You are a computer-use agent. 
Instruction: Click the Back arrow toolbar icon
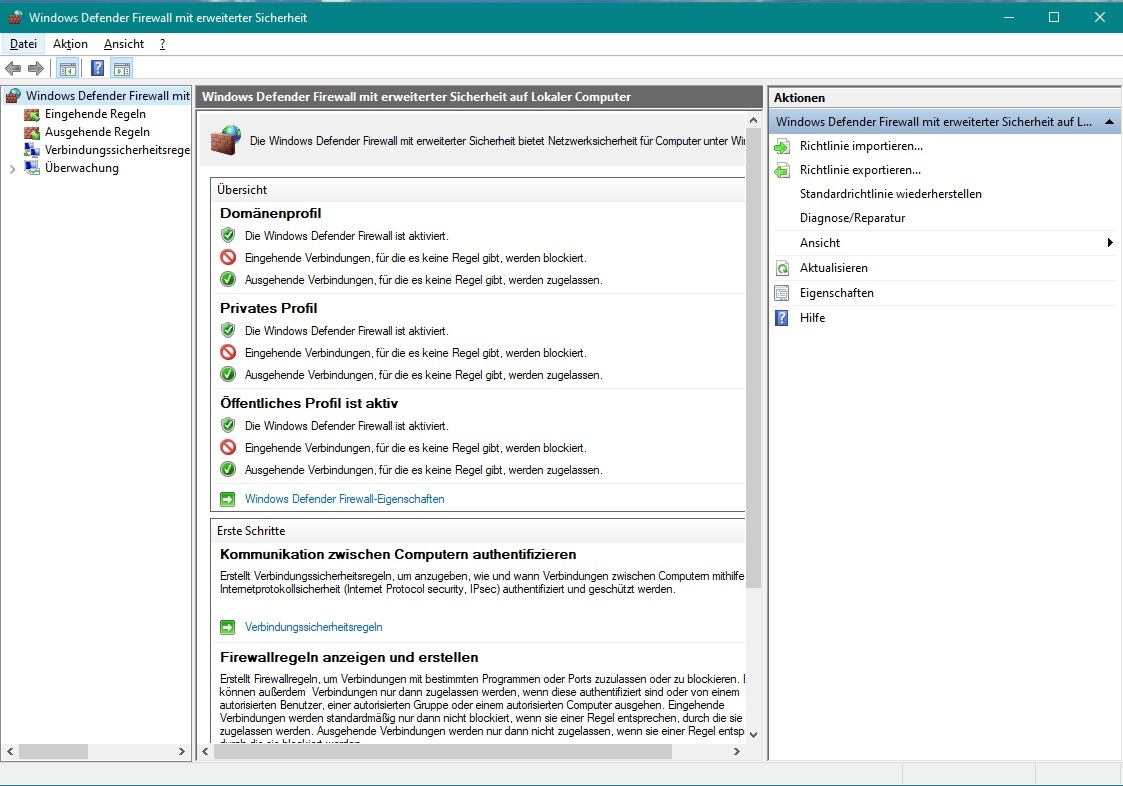(x=13, y=68)
